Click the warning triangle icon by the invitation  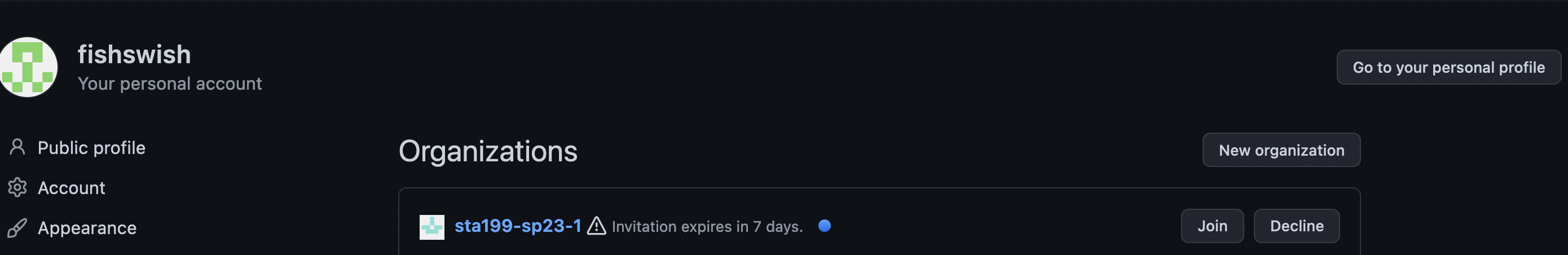point(597,226)
